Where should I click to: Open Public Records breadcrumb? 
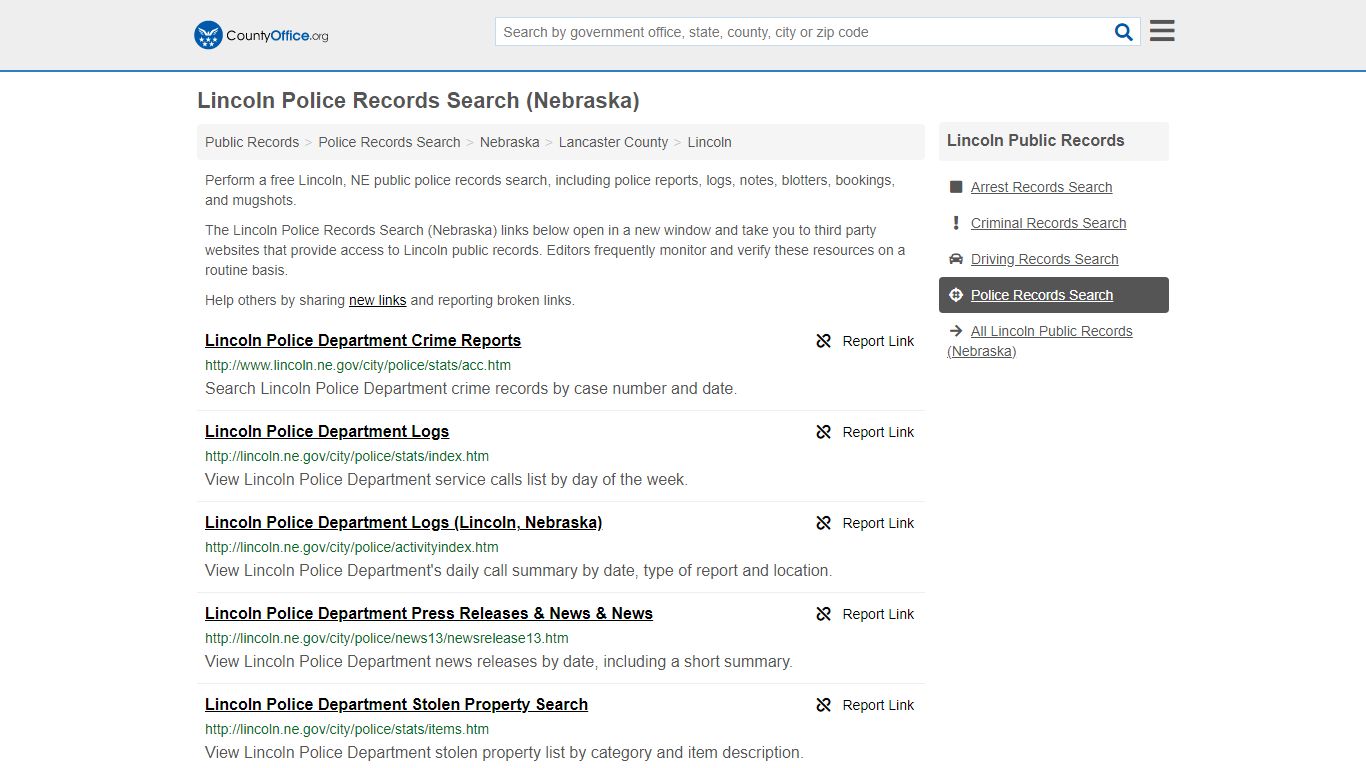(x=252, y=142)
